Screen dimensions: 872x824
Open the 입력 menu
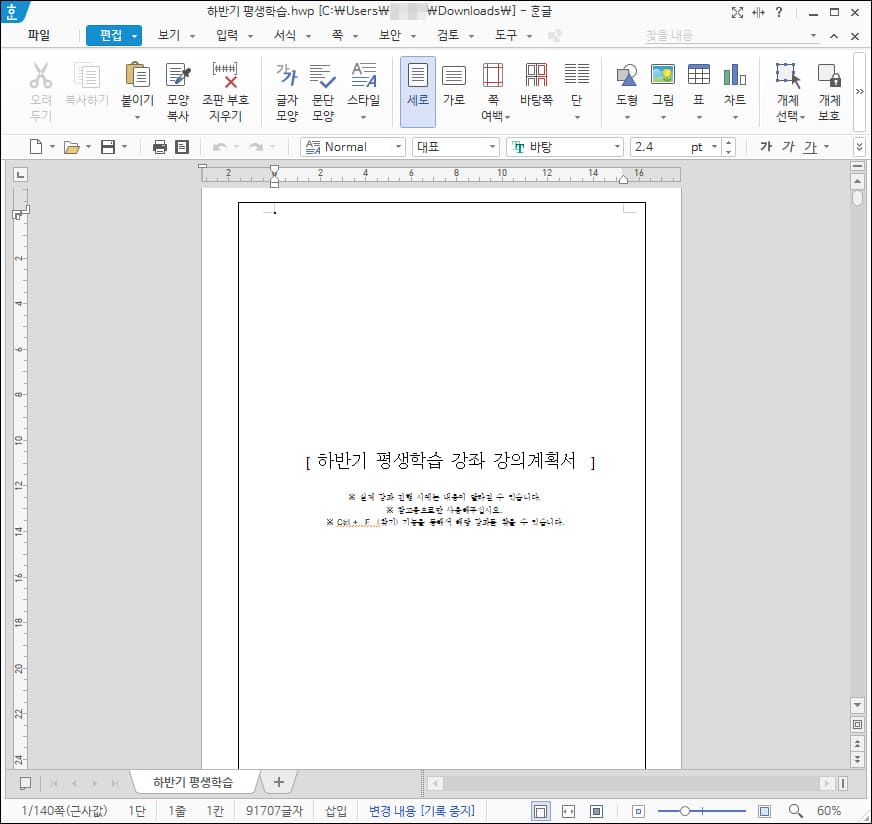(x=227, y=35)
